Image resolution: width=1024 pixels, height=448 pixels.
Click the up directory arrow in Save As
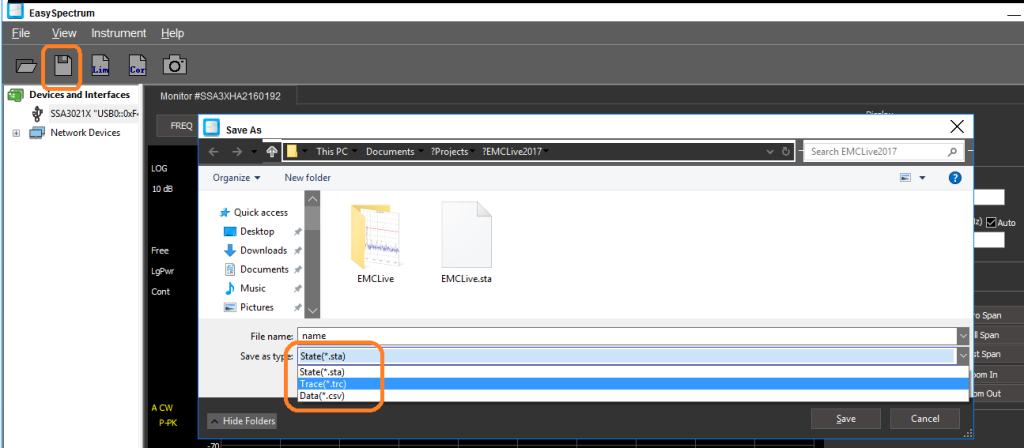point(272,151)
